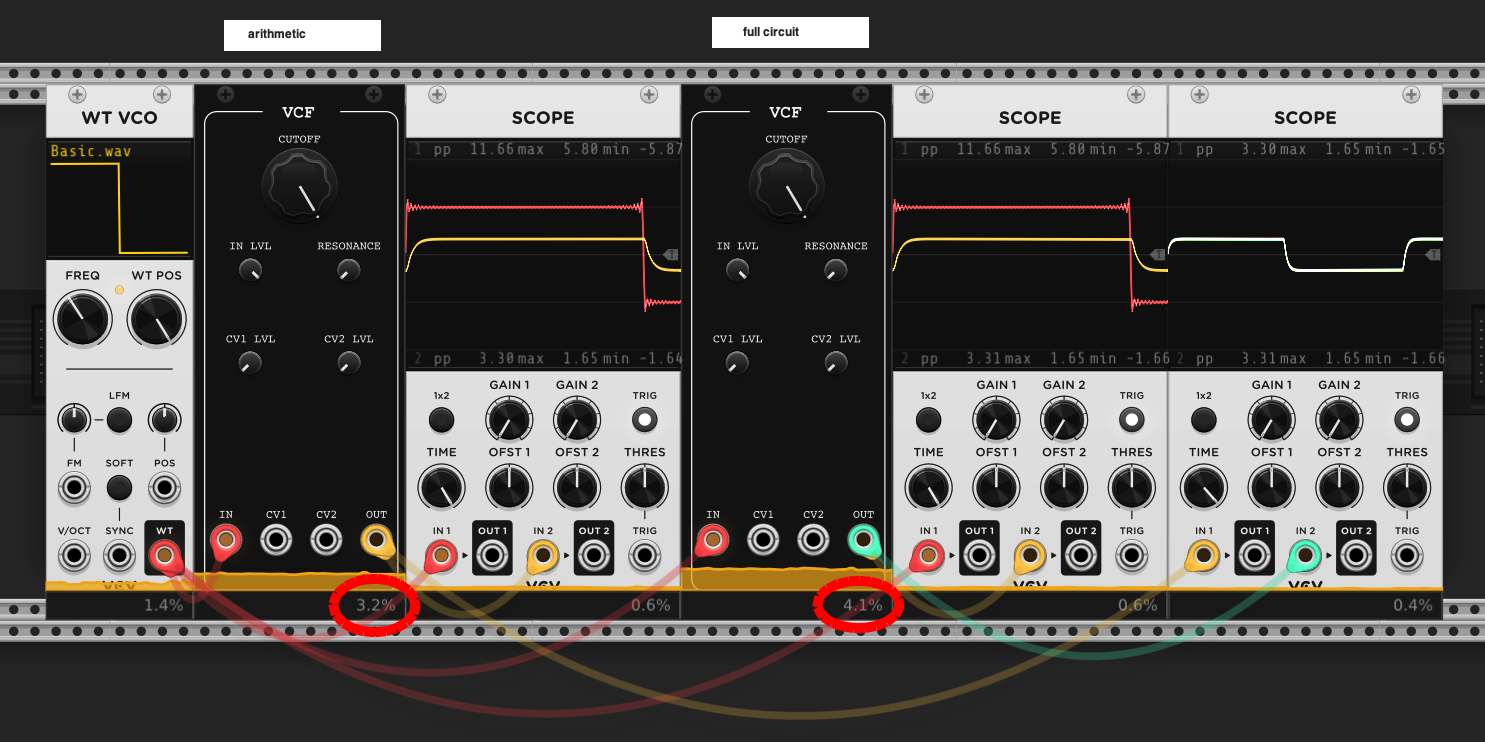
Task: Click the FM input jack on WT VCO
Action: click(73, 489)
